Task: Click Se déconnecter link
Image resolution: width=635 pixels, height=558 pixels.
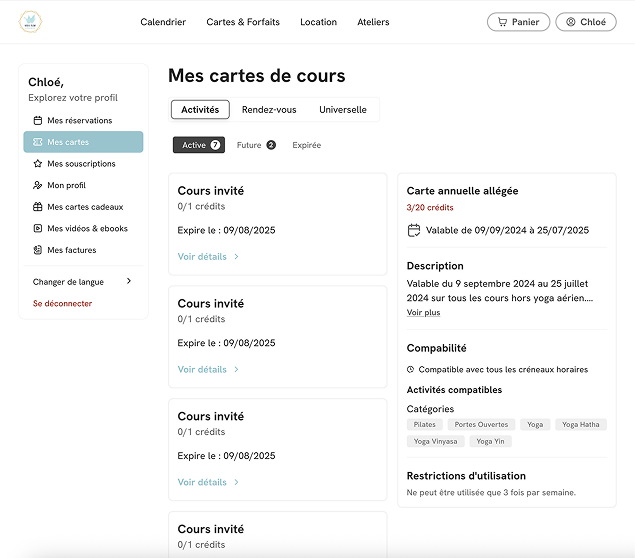Action: (62, 303)
